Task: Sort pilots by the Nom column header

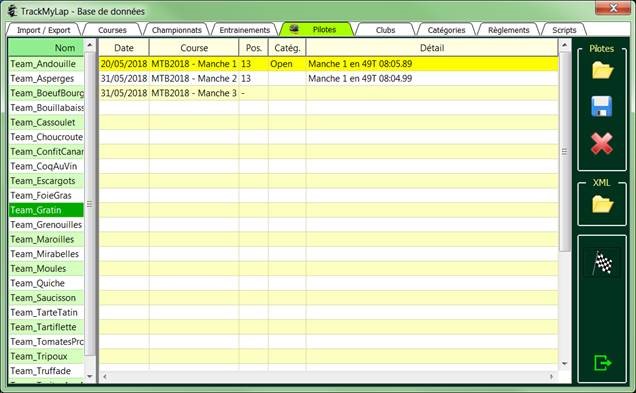Action: [x=46, y=48]
